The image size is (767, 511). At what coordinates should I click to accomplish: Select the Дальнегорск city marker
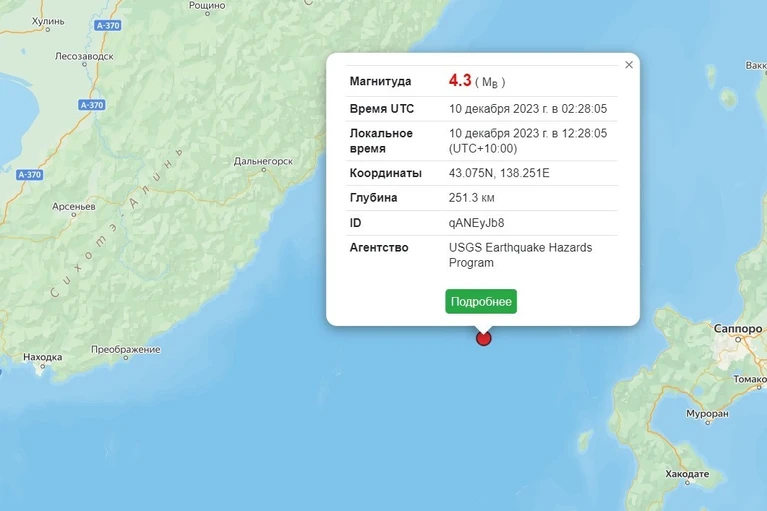(264, 170)
